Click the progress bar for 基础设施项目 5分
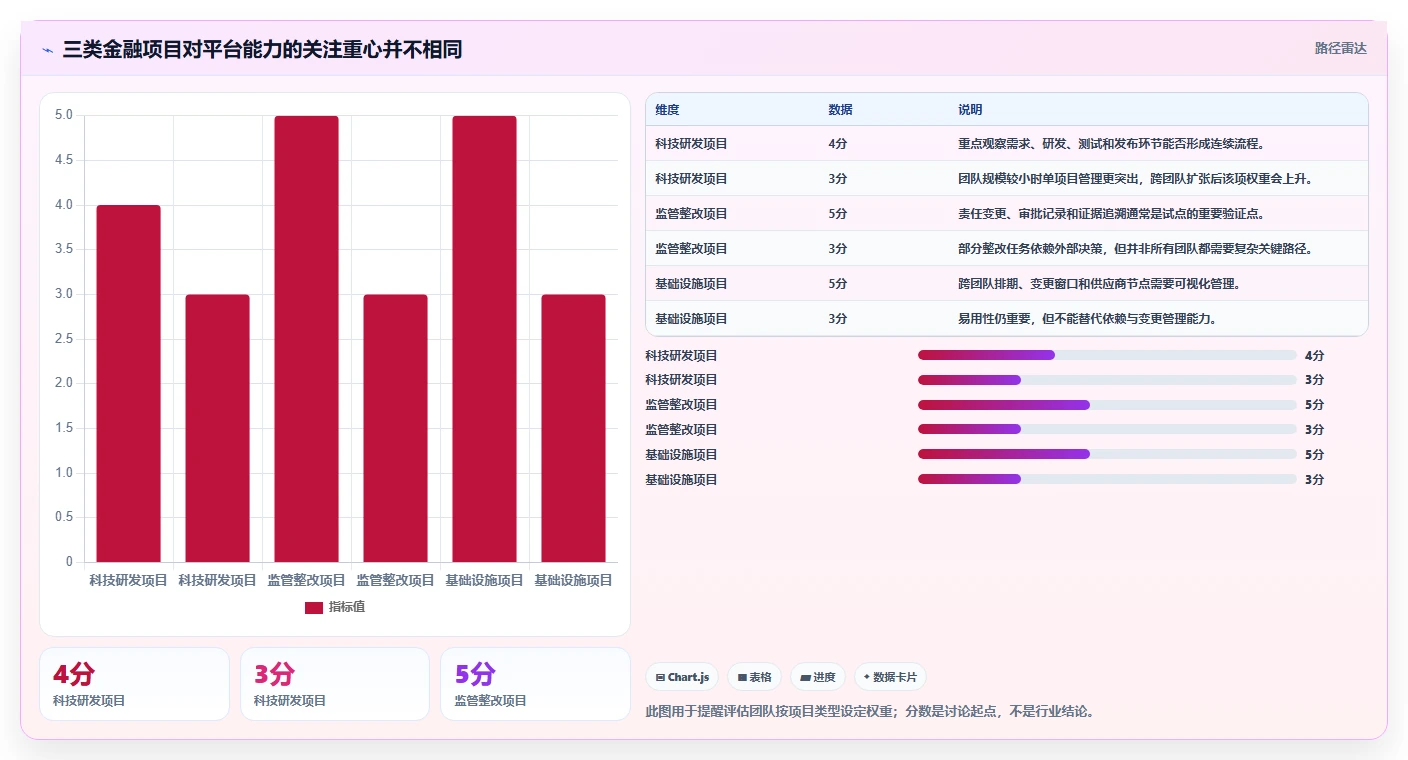 (1107, 455)
